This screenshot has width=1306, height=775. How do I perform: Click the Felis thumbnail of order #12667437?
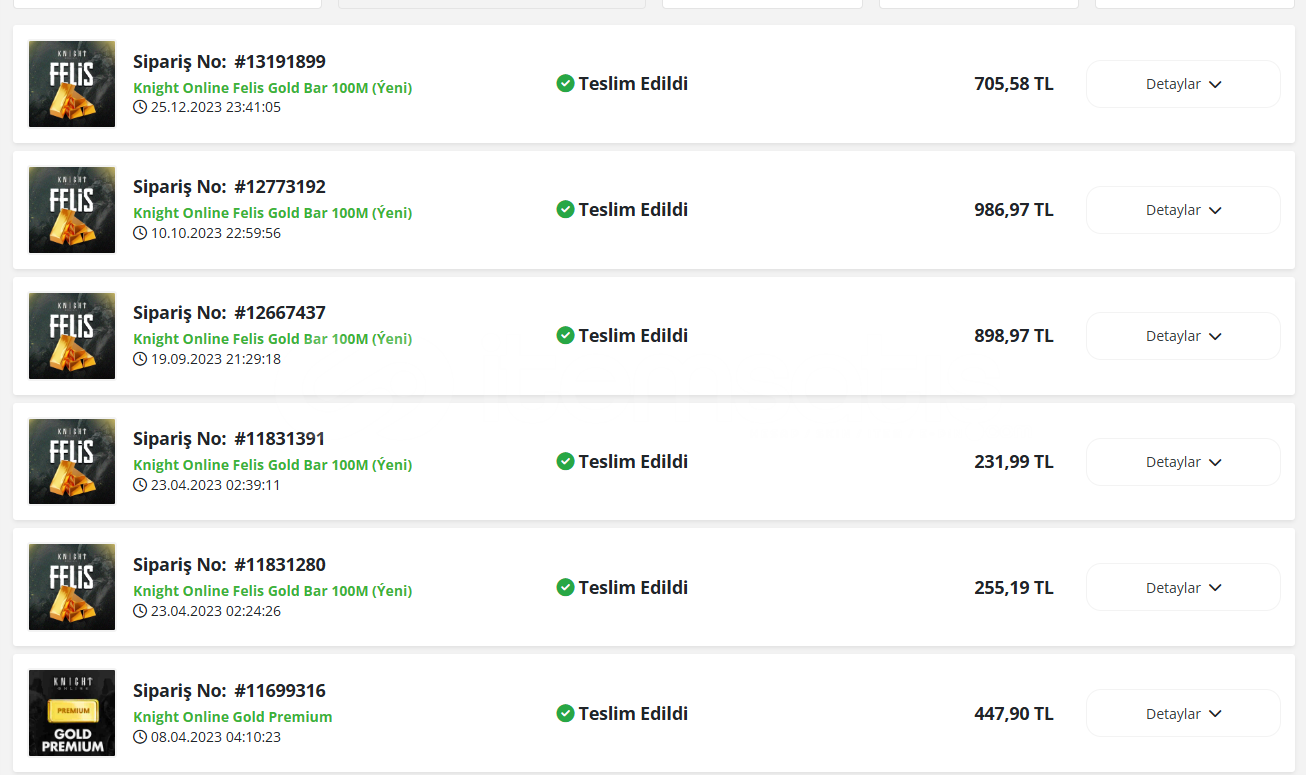click(72, 336)
